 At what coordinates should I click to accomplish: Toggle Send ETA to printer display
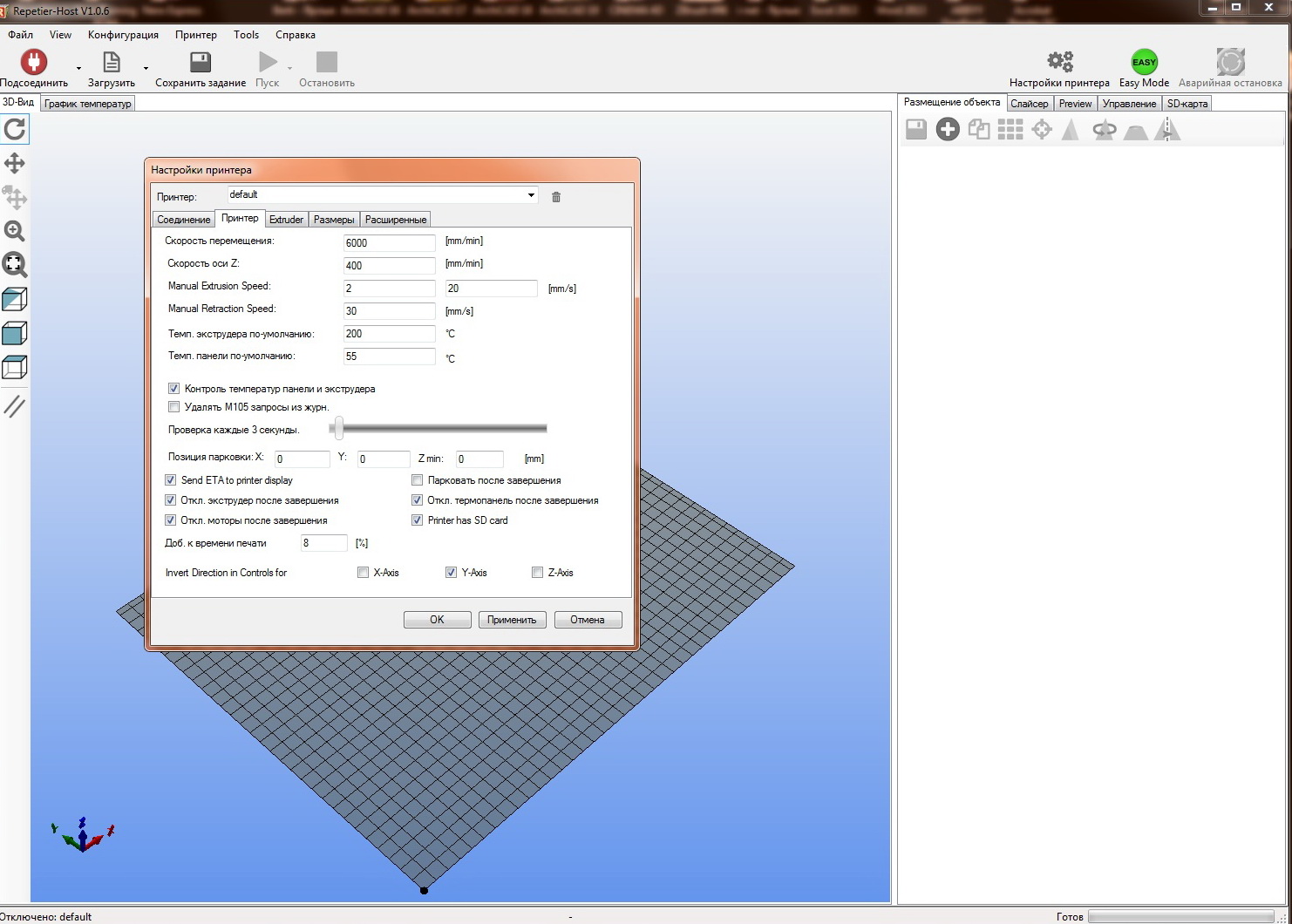point(171,480)
